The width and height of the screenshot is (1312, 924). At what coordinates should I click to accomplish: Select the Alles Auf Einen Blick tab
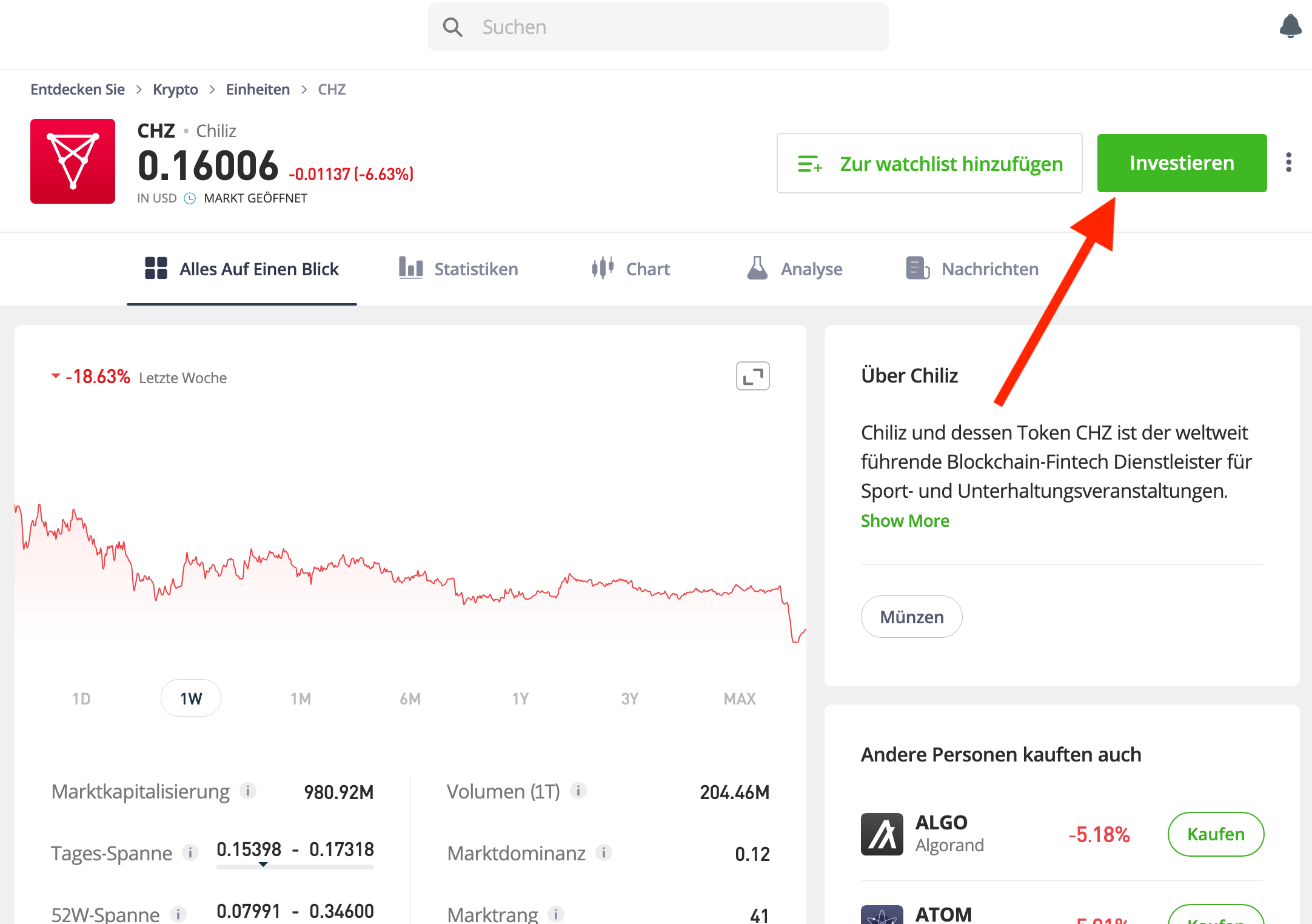pyautogui.click(x=242, y=269)
